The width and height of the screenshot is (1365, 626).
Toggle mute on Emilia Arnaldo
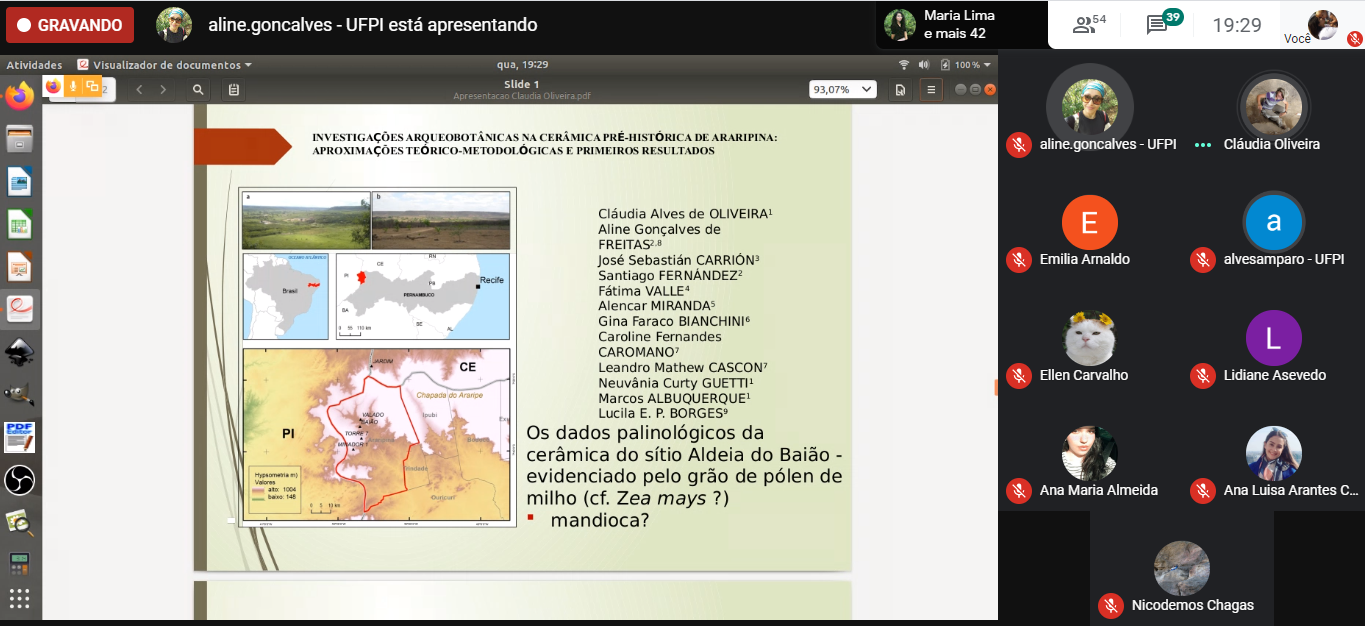tap(1018, 259)
